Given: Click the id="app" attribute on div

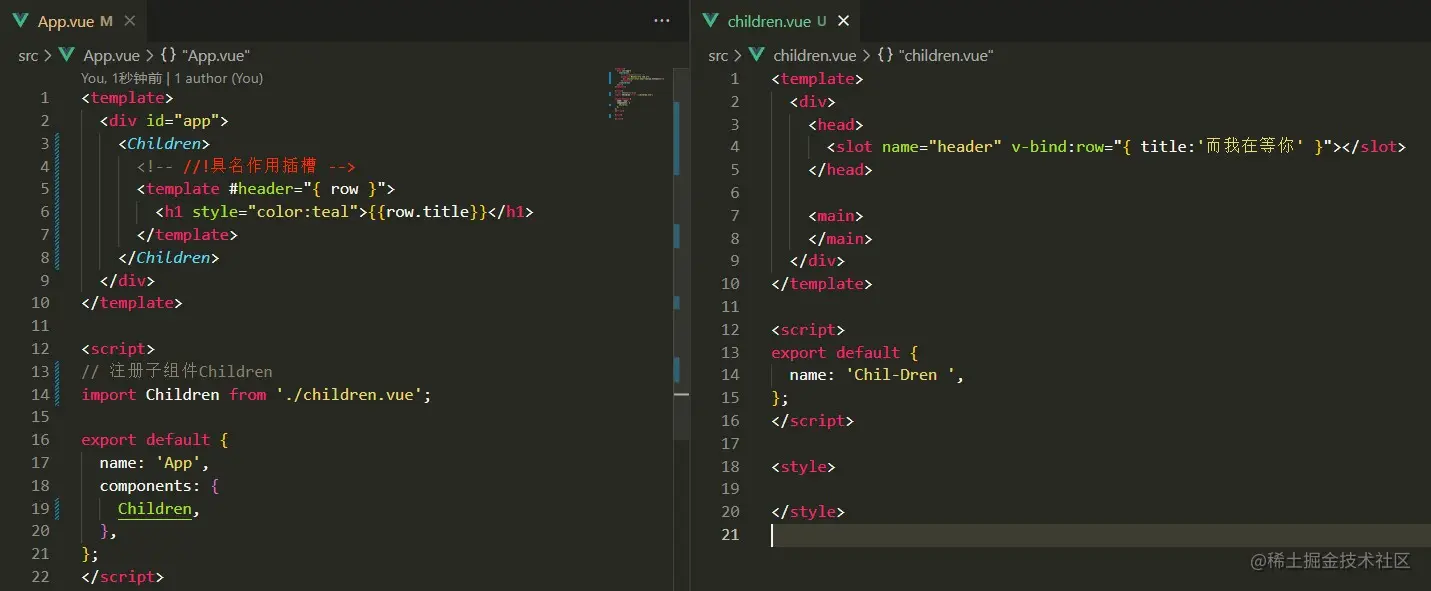Looking at the screenshot, I should (183, 121).
